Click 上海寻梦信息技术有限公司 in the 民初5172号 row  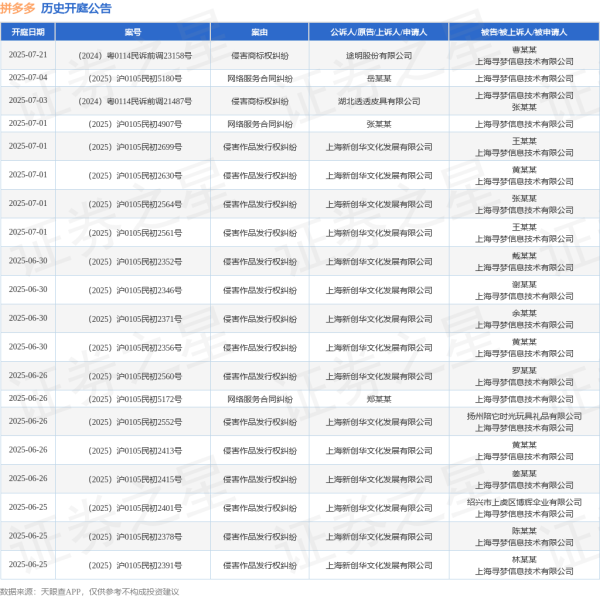524,399
